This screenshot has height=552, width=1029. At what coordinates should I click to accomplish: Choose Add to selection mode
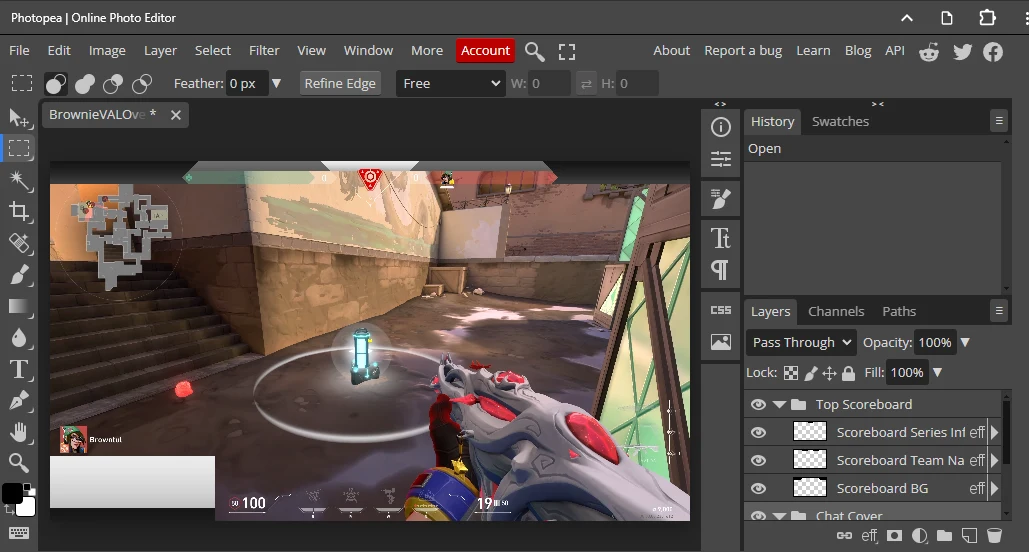click(85, 84)
